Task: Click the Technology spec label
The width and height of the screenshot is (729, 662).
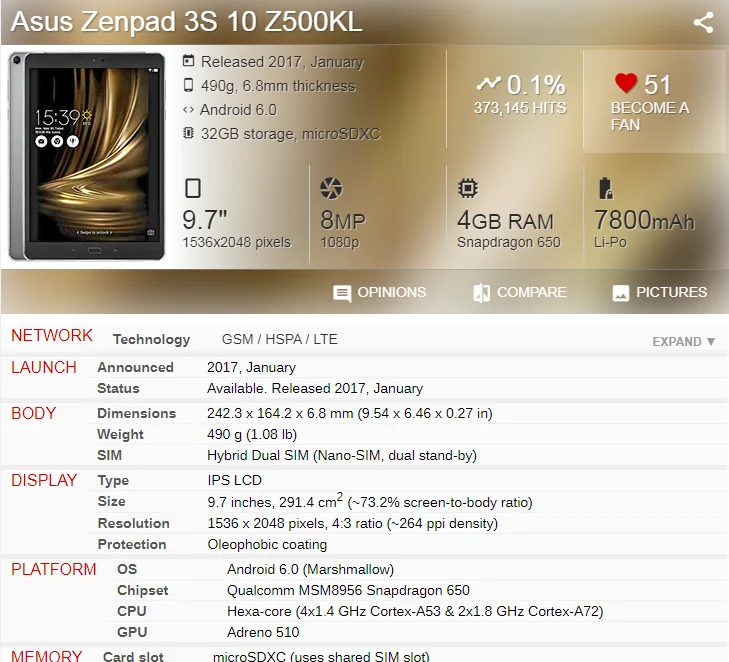Action: [152, 340]
